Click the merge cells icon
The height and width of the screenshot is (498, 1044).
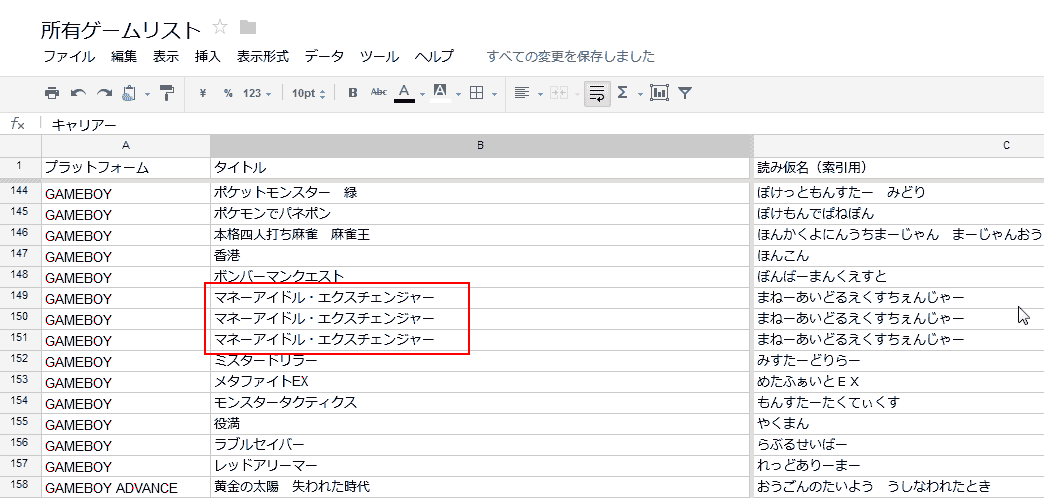click(558, 94)
